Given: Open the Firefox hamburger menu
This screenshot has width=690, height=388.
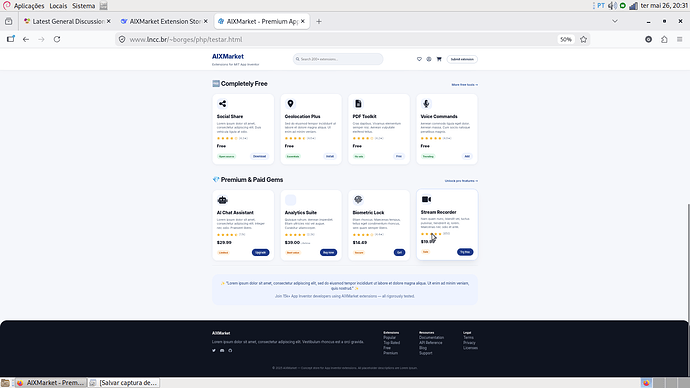Looking at the screenshot, I should [x=679, y=39].
